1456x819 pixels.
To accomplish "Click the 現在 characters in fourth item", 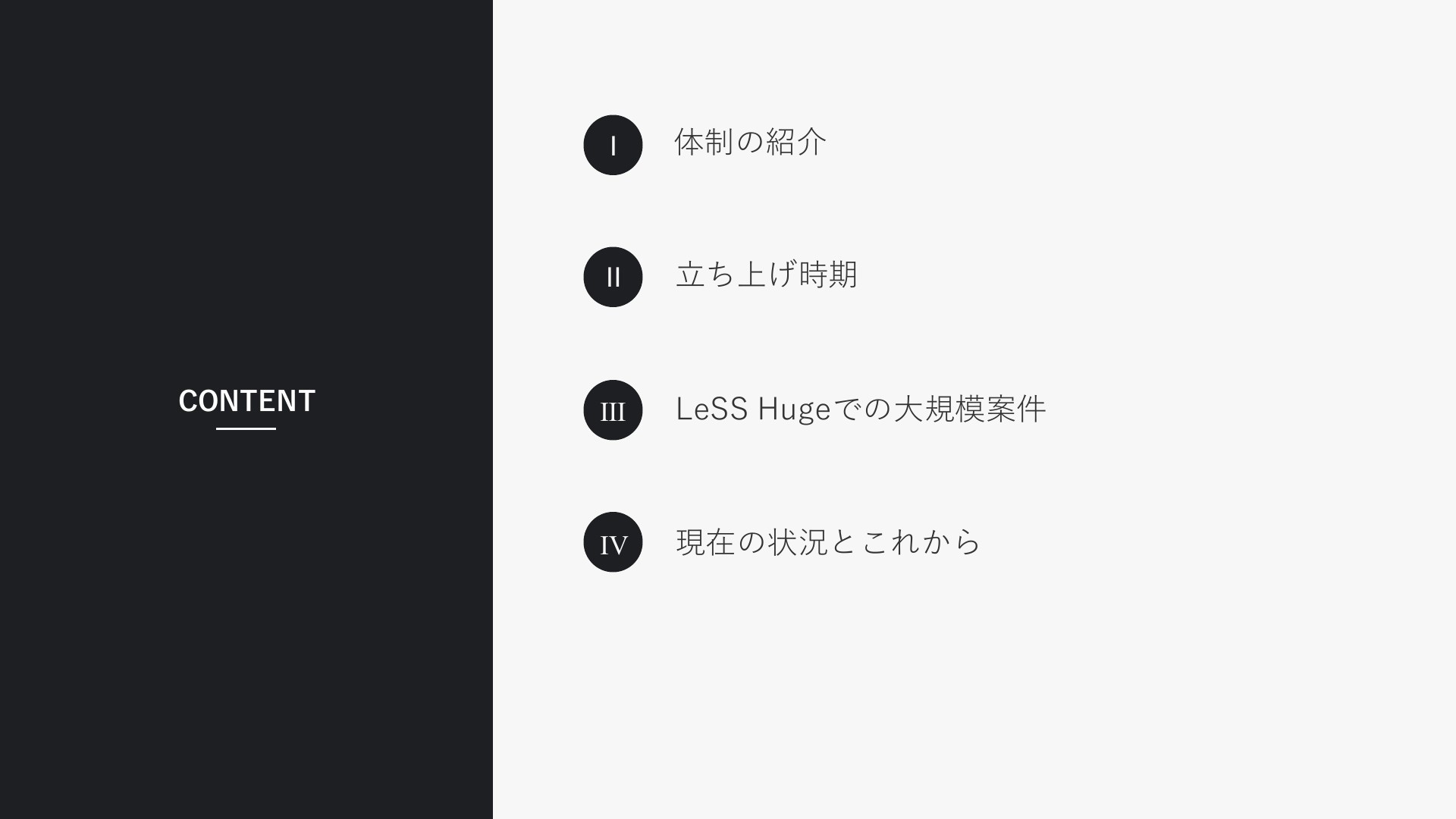I will coord(705,541).
